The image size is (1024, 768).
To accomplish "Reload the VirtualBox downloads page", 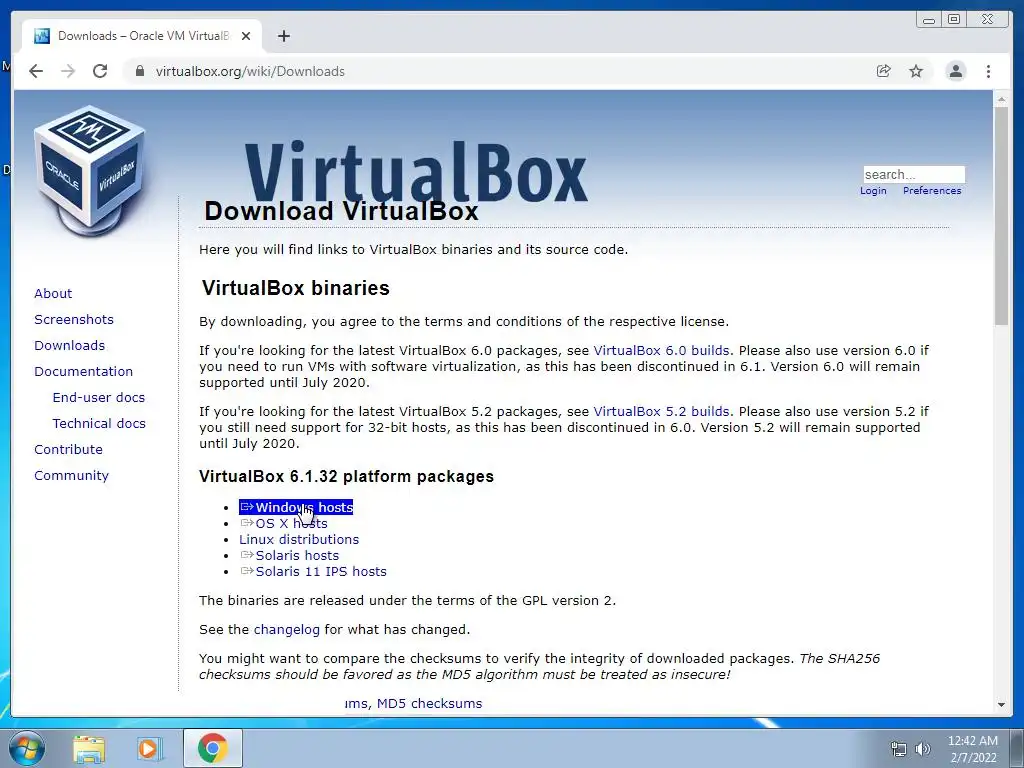I will (x=100, y=71).
